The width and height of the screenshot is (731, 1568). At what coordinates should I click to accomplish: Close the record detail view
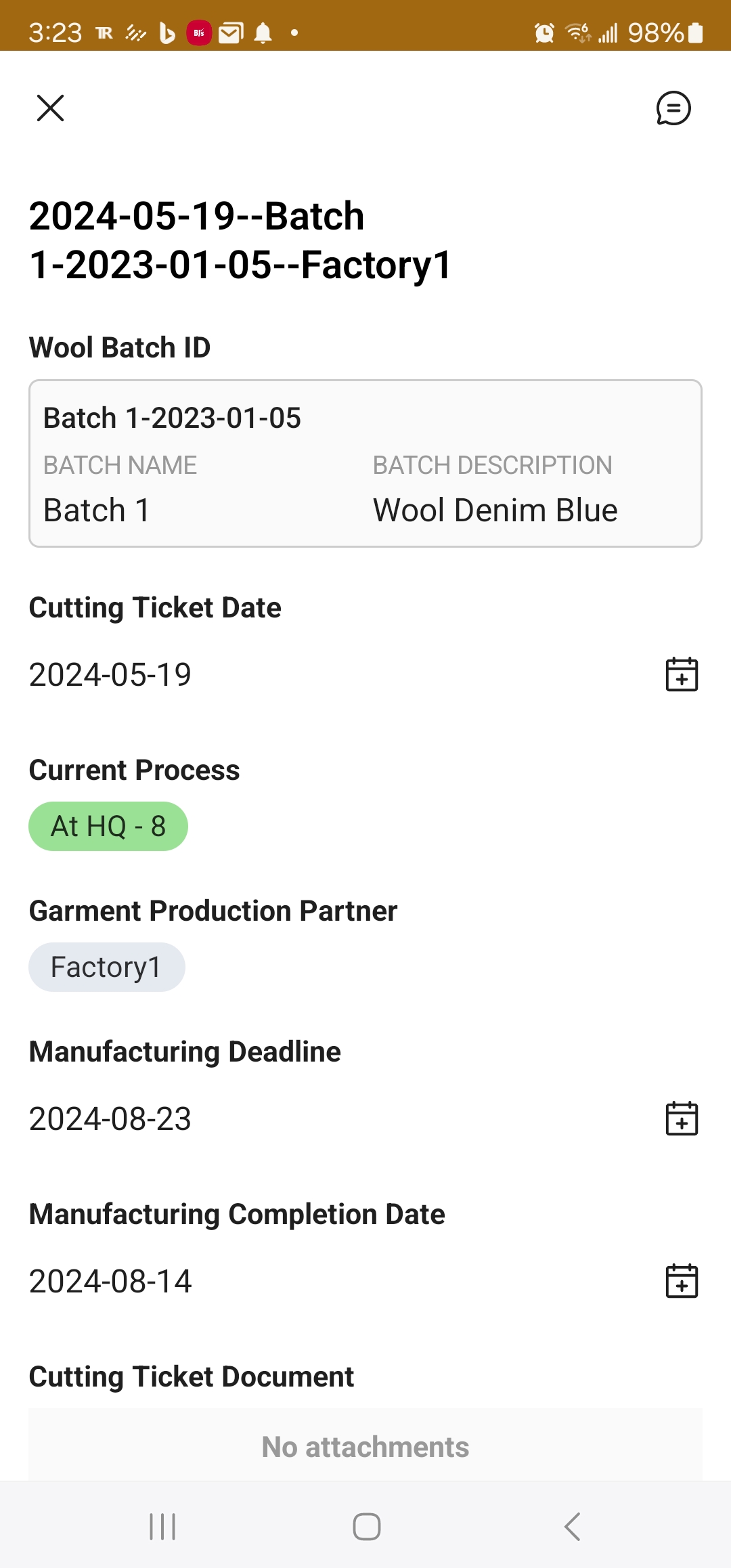50,108
